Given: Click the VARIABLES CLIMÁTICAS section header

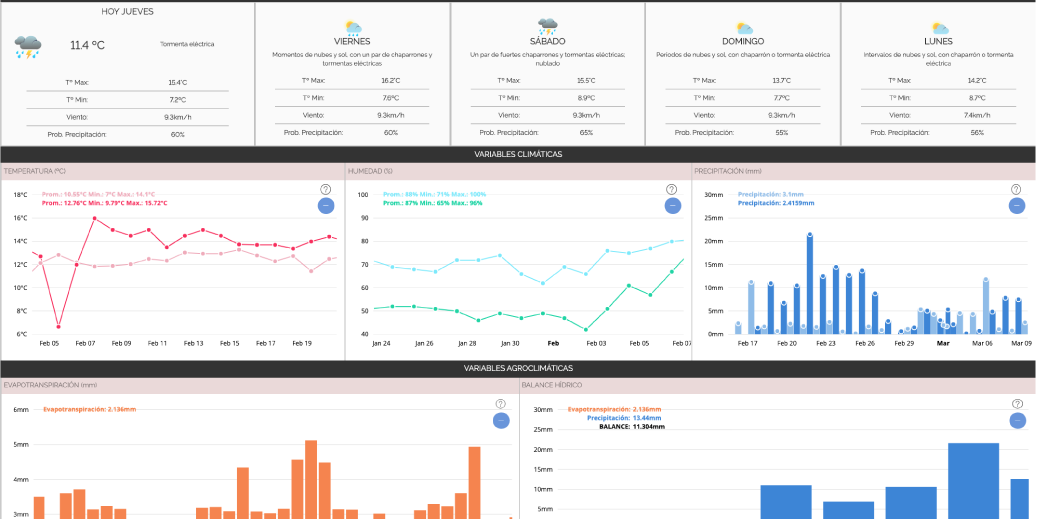Looking at the screenshot, I should click(518, 154).
